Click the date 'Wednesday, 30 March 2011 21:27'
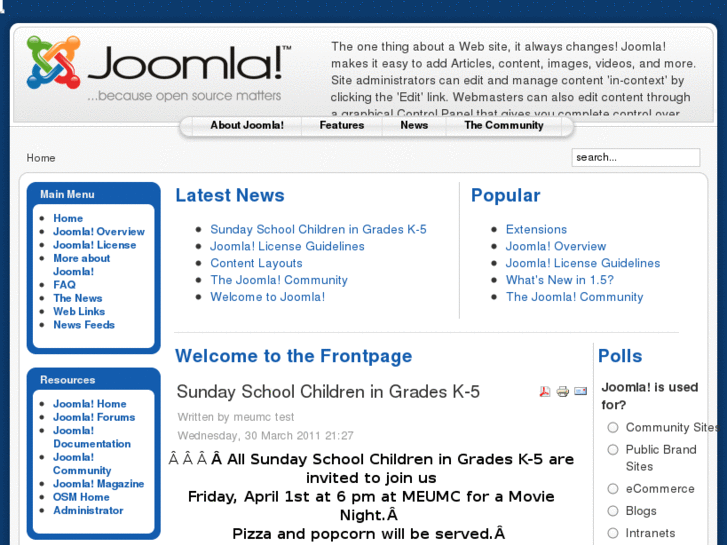The width and height of the screenshot is (727, 545). [265, 436]
